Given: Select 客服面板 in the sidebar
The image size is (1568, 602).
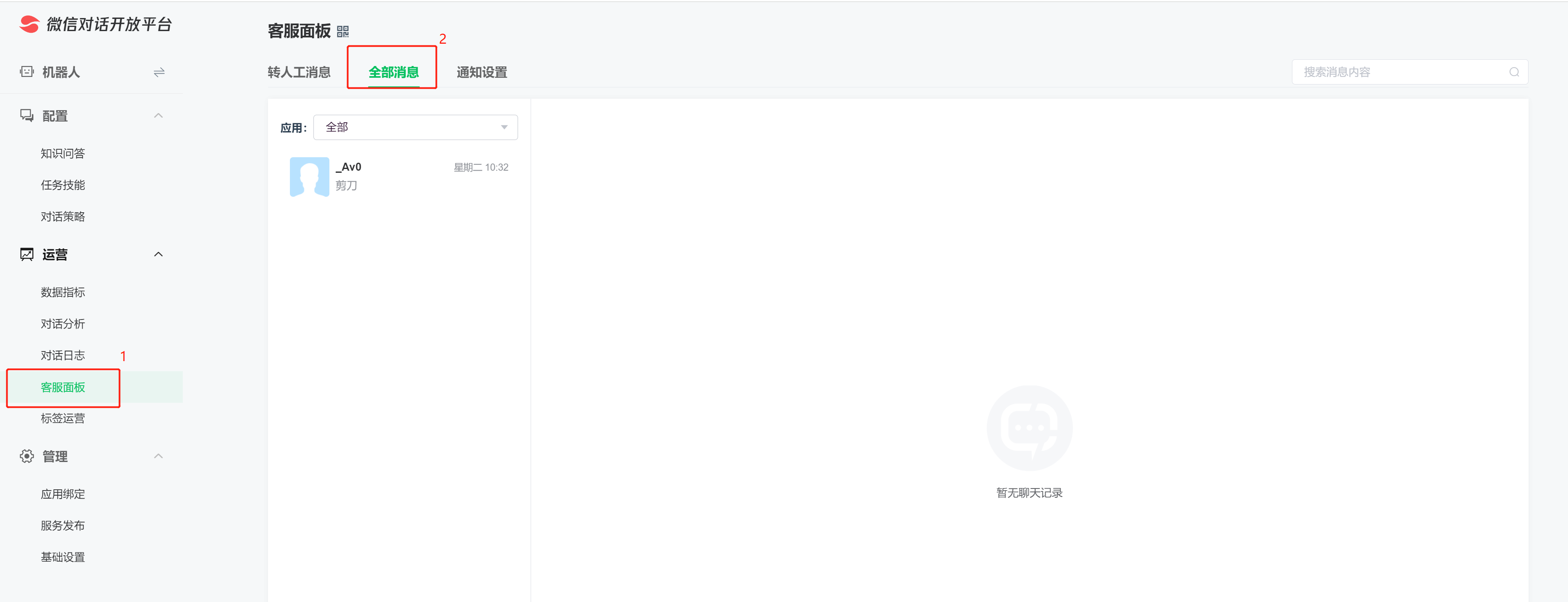Looking at the screenshot, I should pos(63,388).
